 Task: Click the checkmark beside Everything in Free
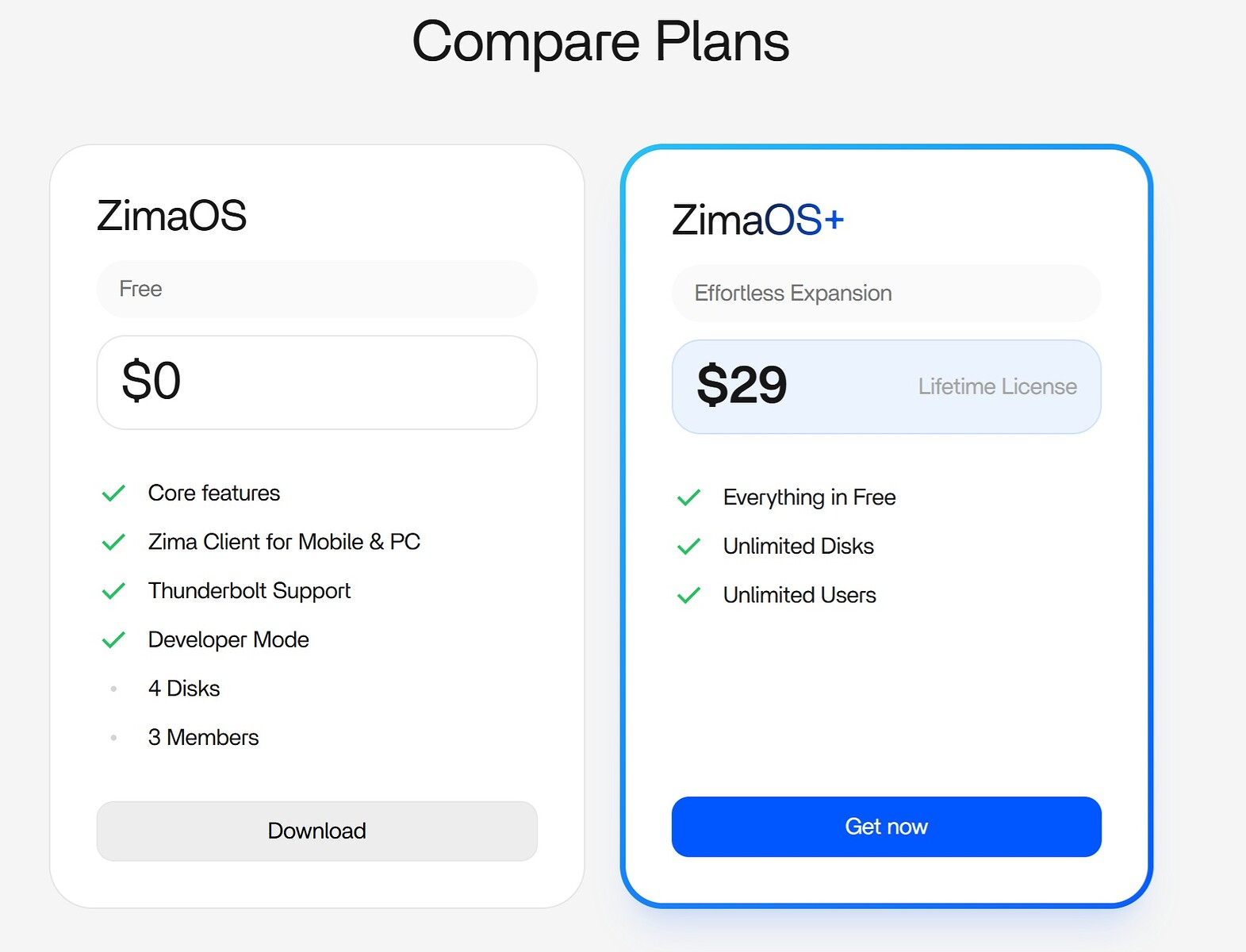[x=688, y=497]
